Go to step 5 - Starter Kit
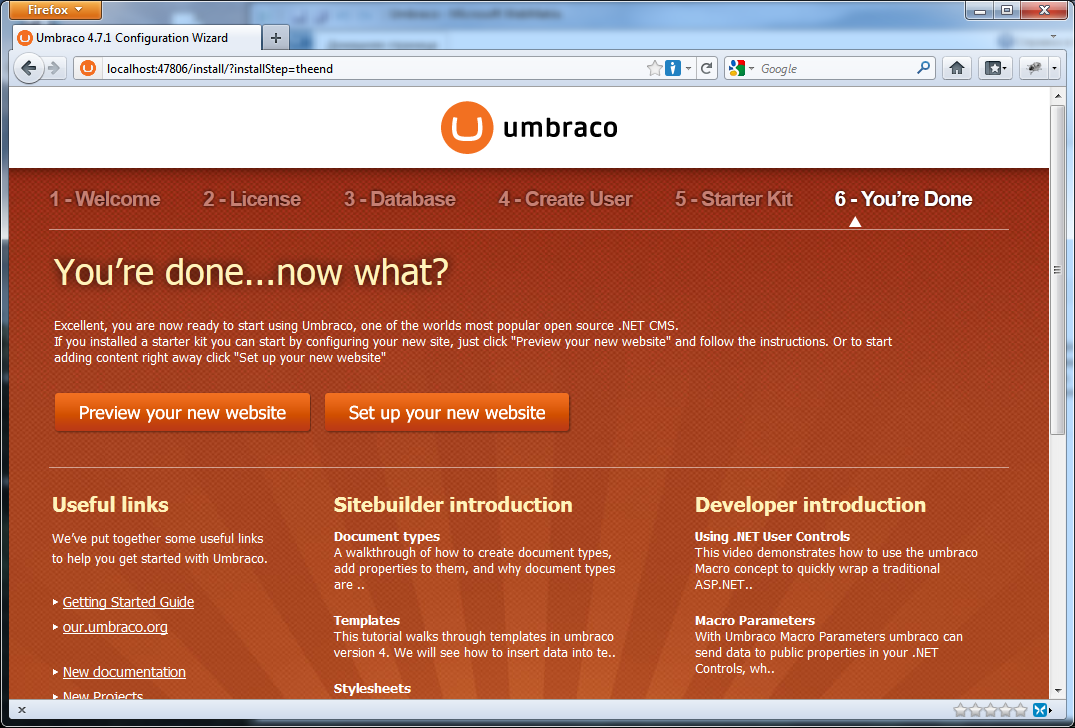This screenshot has width=1075, height=728. 734,199
